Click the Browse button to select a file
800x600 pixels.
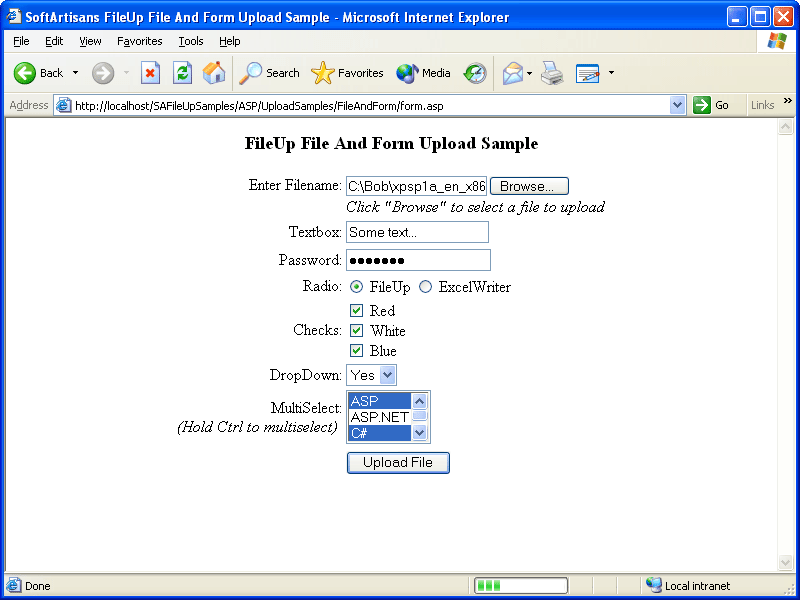(528, 186)
